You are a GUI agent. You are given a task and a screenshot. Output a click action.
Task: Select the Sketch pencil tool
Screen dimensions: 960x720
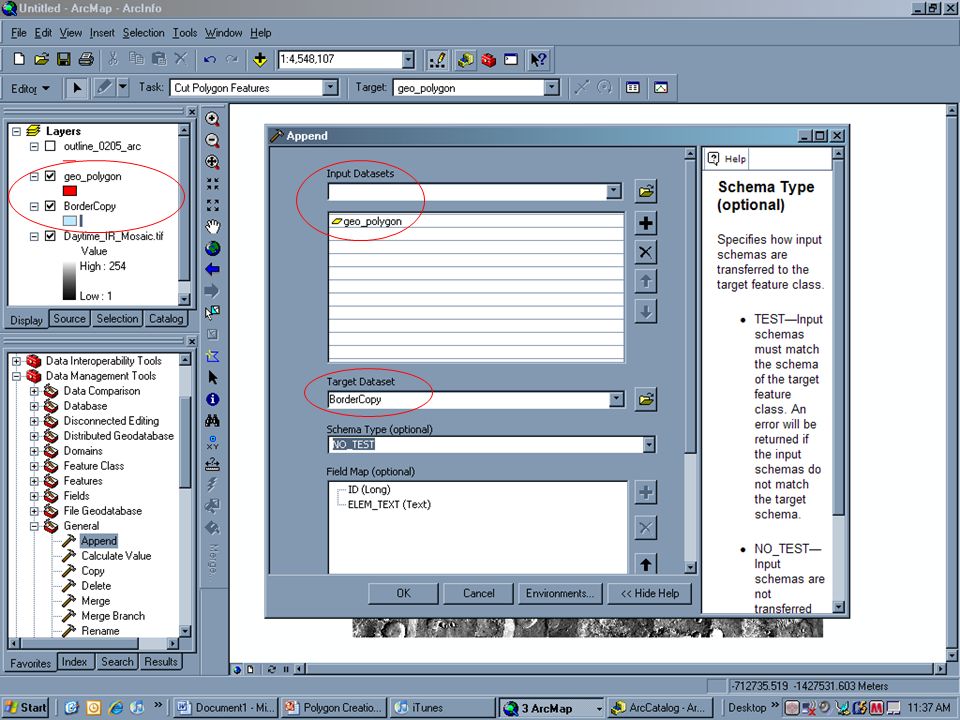[x=104, y=88]
